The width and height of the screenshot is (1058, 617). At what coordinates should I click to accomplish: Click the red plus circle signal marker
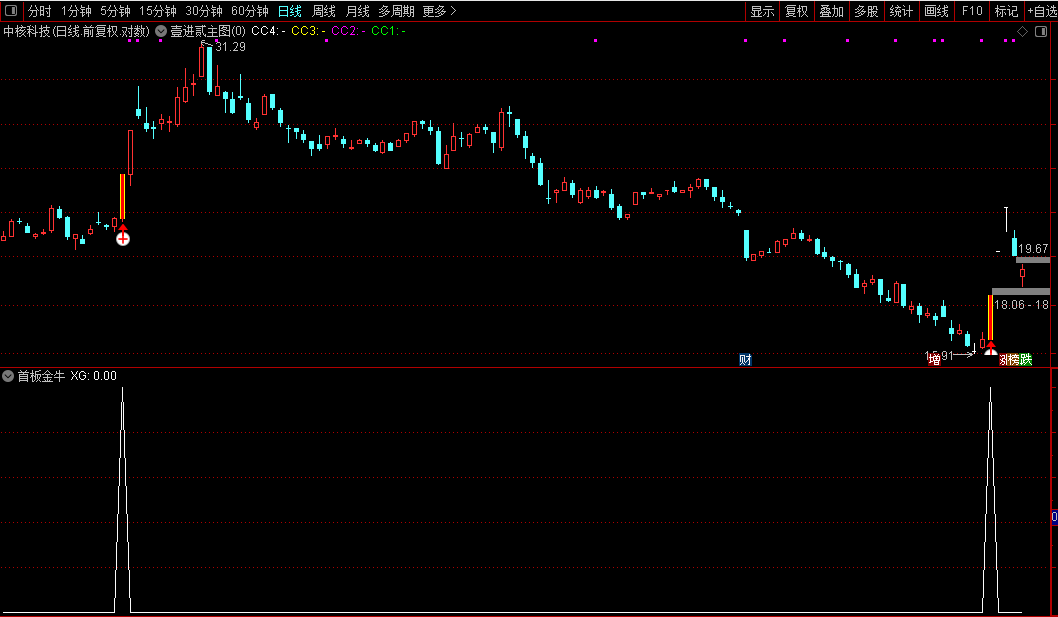[x=123, y=238]
